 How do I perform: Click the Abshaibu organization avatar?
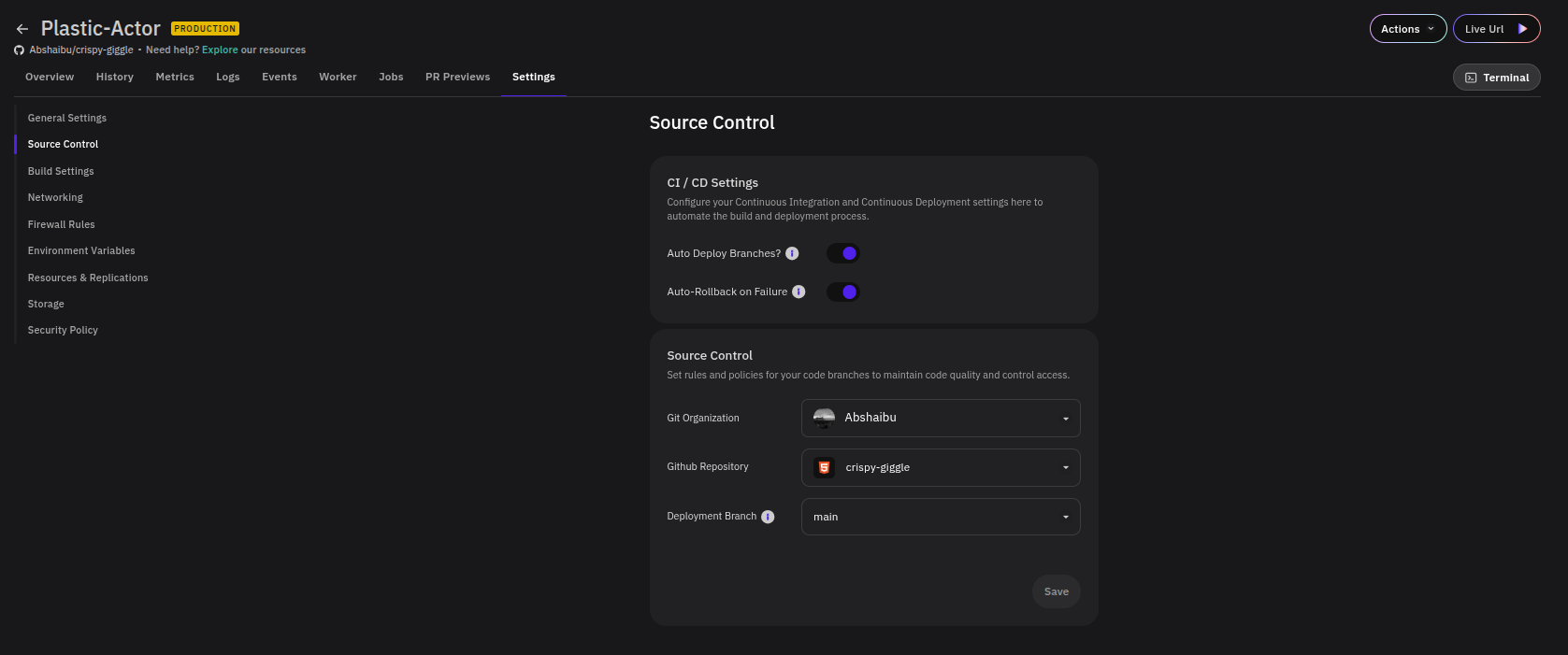(x=824, y=418)
